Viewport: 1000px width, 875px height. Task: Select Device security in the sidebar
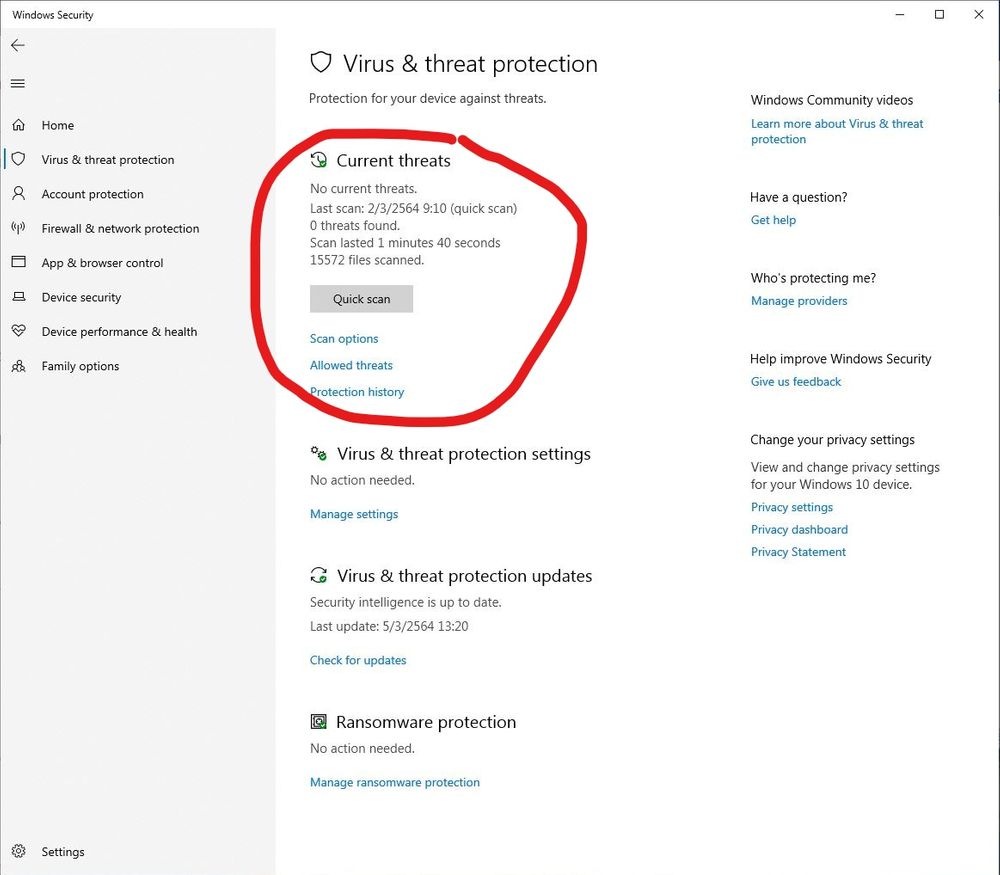click(x=81, y=297)
